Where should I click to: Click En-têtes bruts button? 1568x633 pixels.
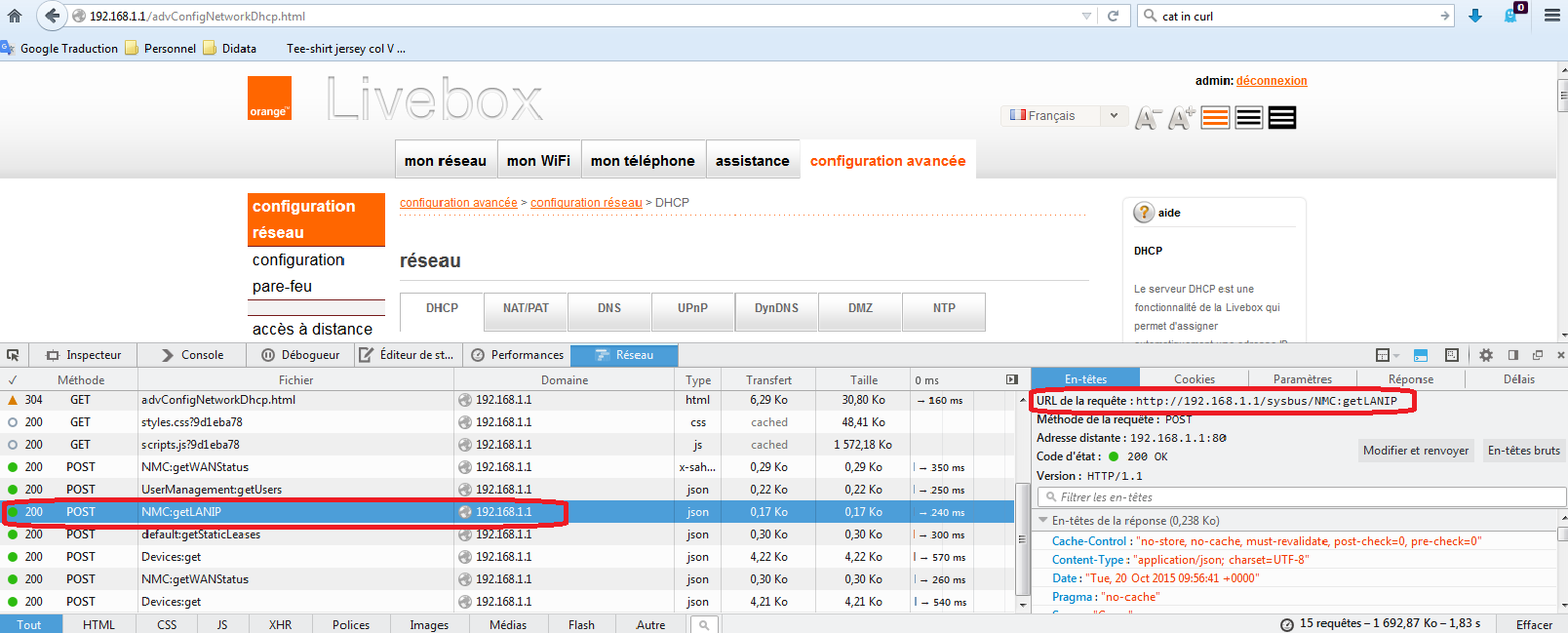click(1523, 451)
